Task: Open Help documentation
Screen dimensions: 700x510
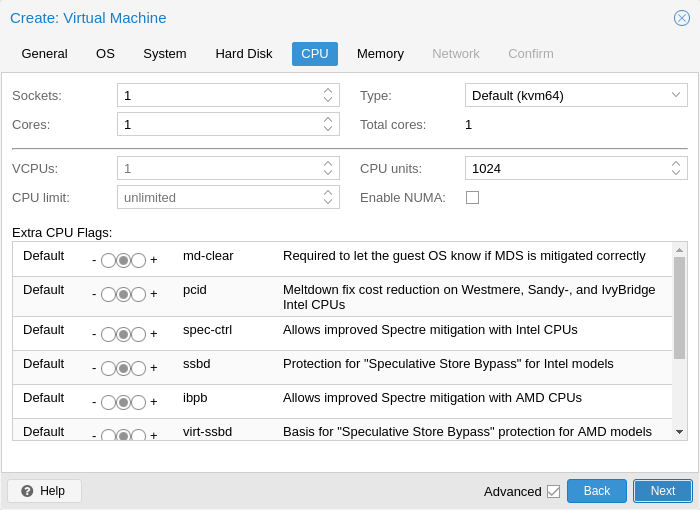Action: [x=44, y=491]
